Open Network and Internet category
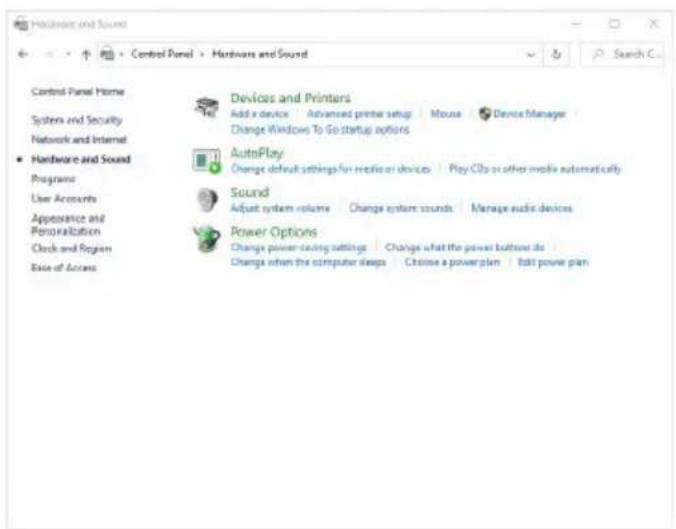The height and width of the screenshot is (529, 676). point(79,139)
